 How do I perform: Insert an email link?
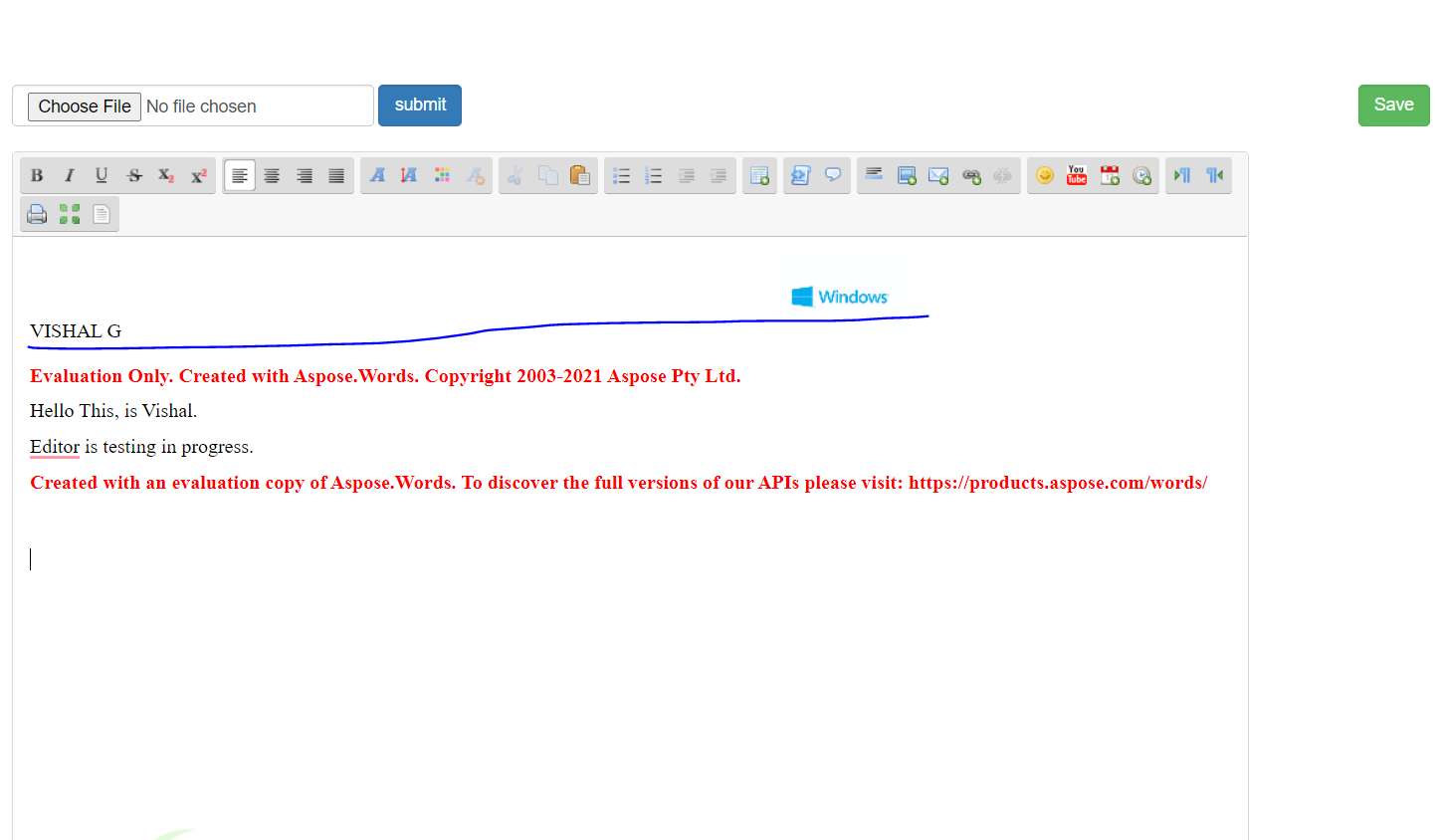[938, 176]
